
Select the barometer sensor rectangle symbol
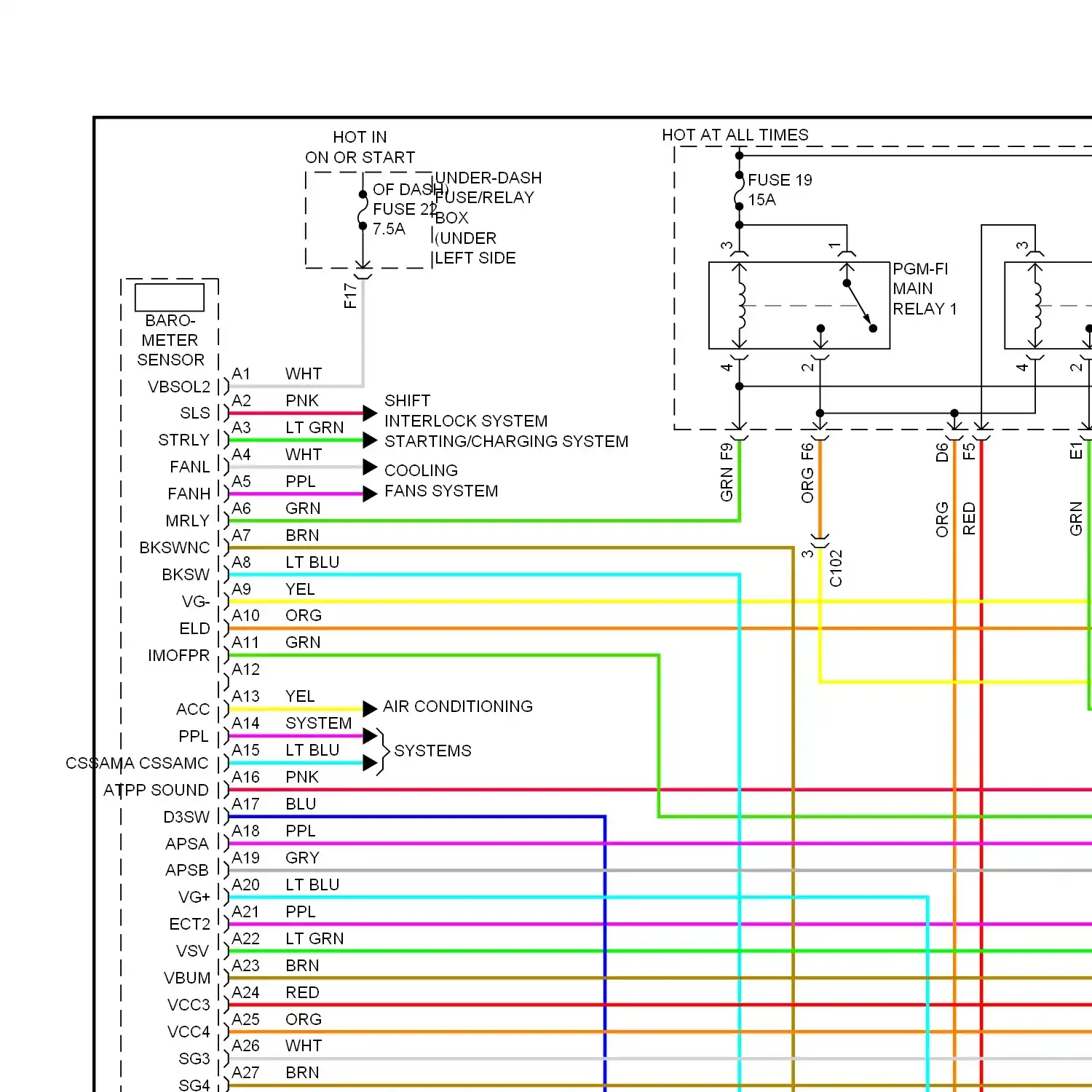pos(170,297)
